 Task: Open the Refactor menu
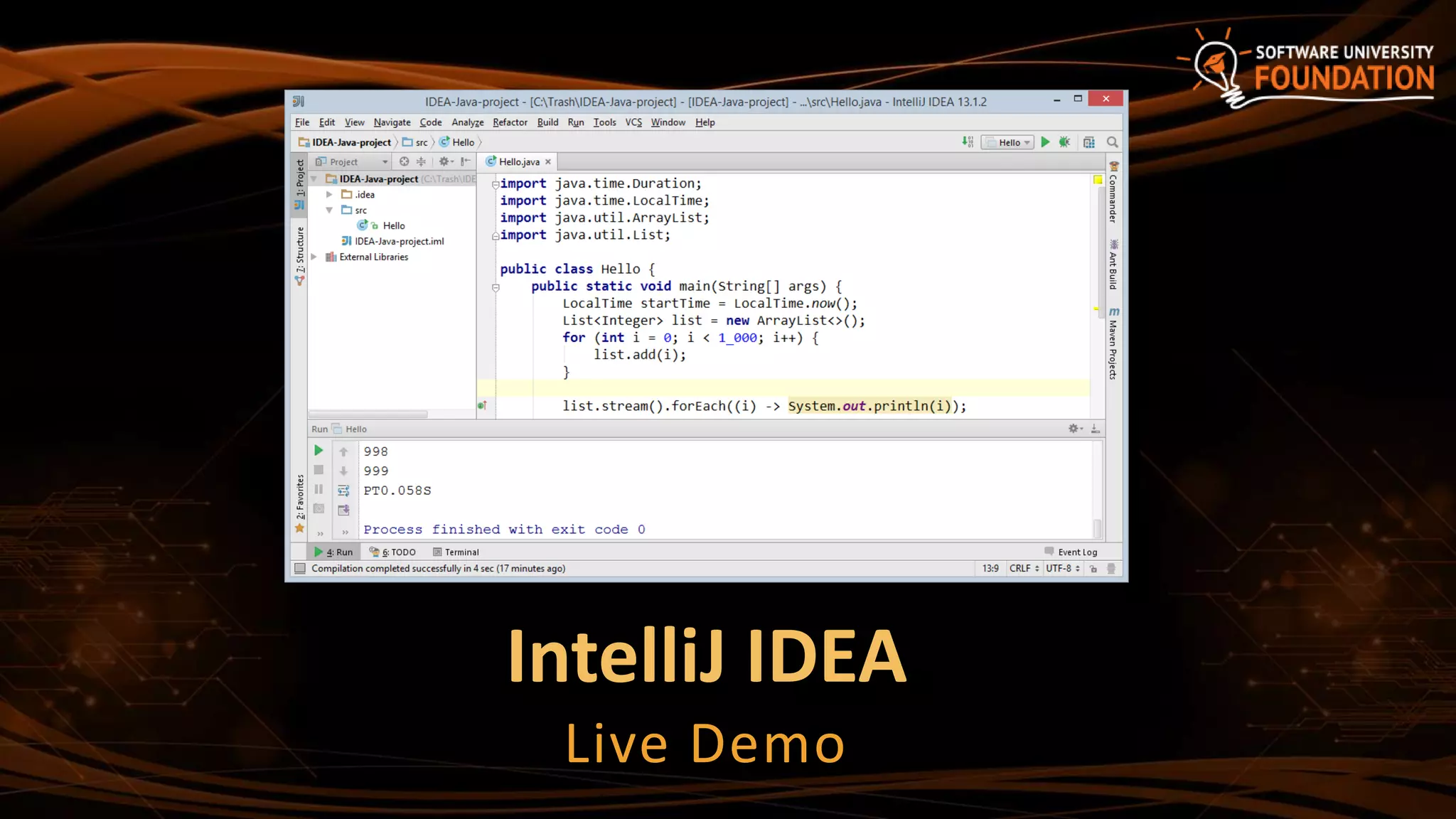510,122
